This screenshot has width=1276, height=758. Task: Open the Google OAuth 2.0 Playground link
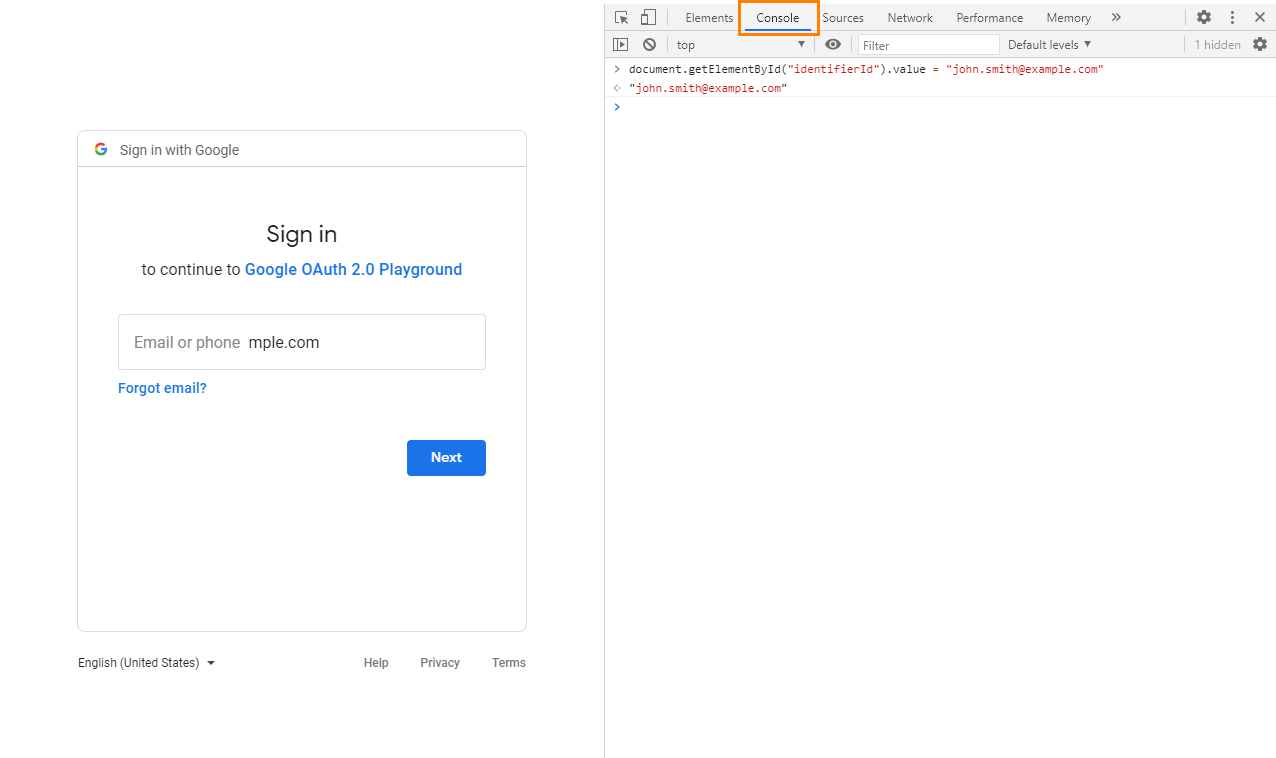(353, 269)
